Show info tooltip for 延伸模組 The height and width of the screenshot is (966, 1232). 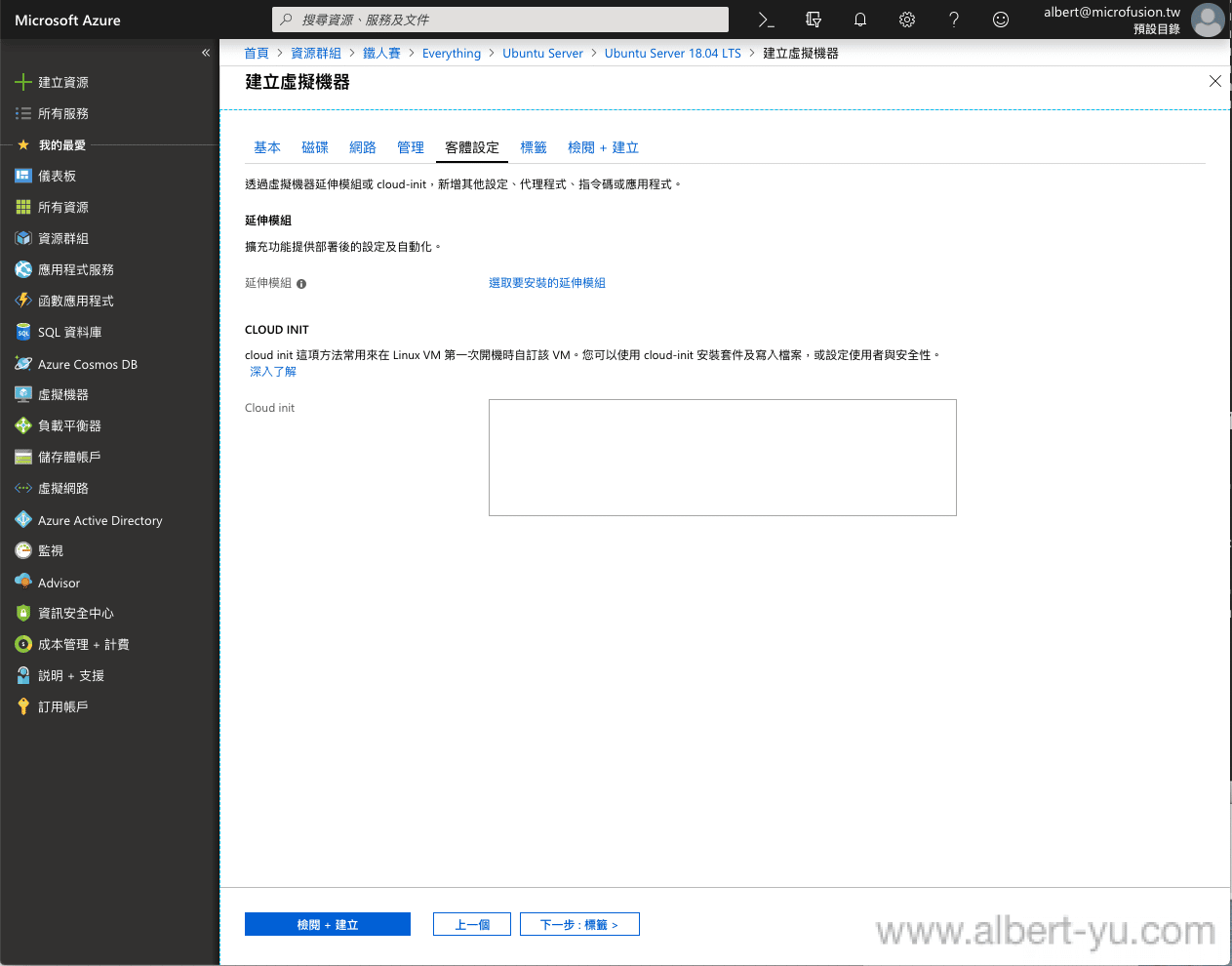(x=301, y=284)
